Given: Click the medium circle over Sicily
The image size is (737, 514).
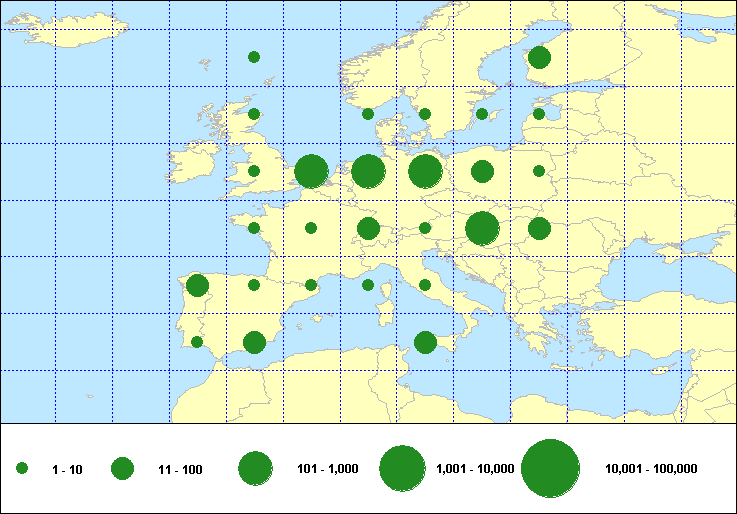Looking at the screenshot, I should click(x=425, y=342).
